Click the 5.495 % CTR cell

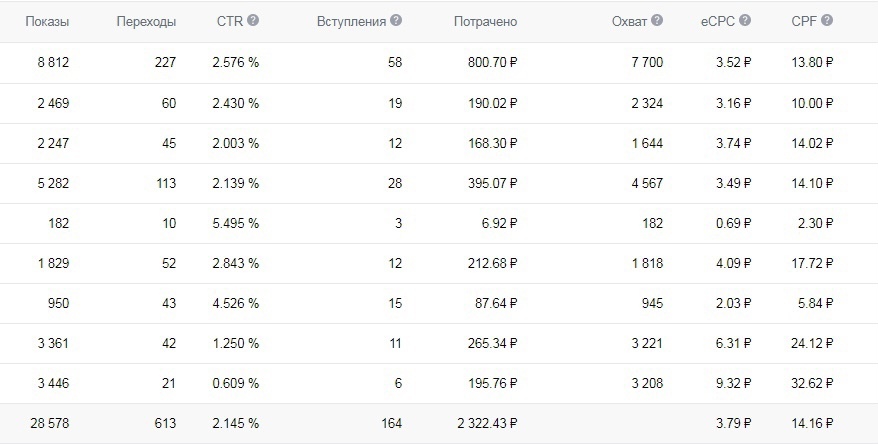tap(236, 223)
